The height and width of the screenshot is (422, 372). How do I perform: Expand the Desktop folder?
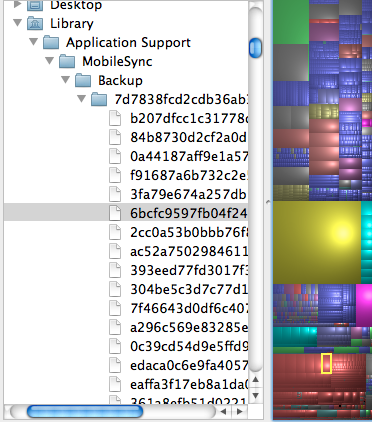17,4
